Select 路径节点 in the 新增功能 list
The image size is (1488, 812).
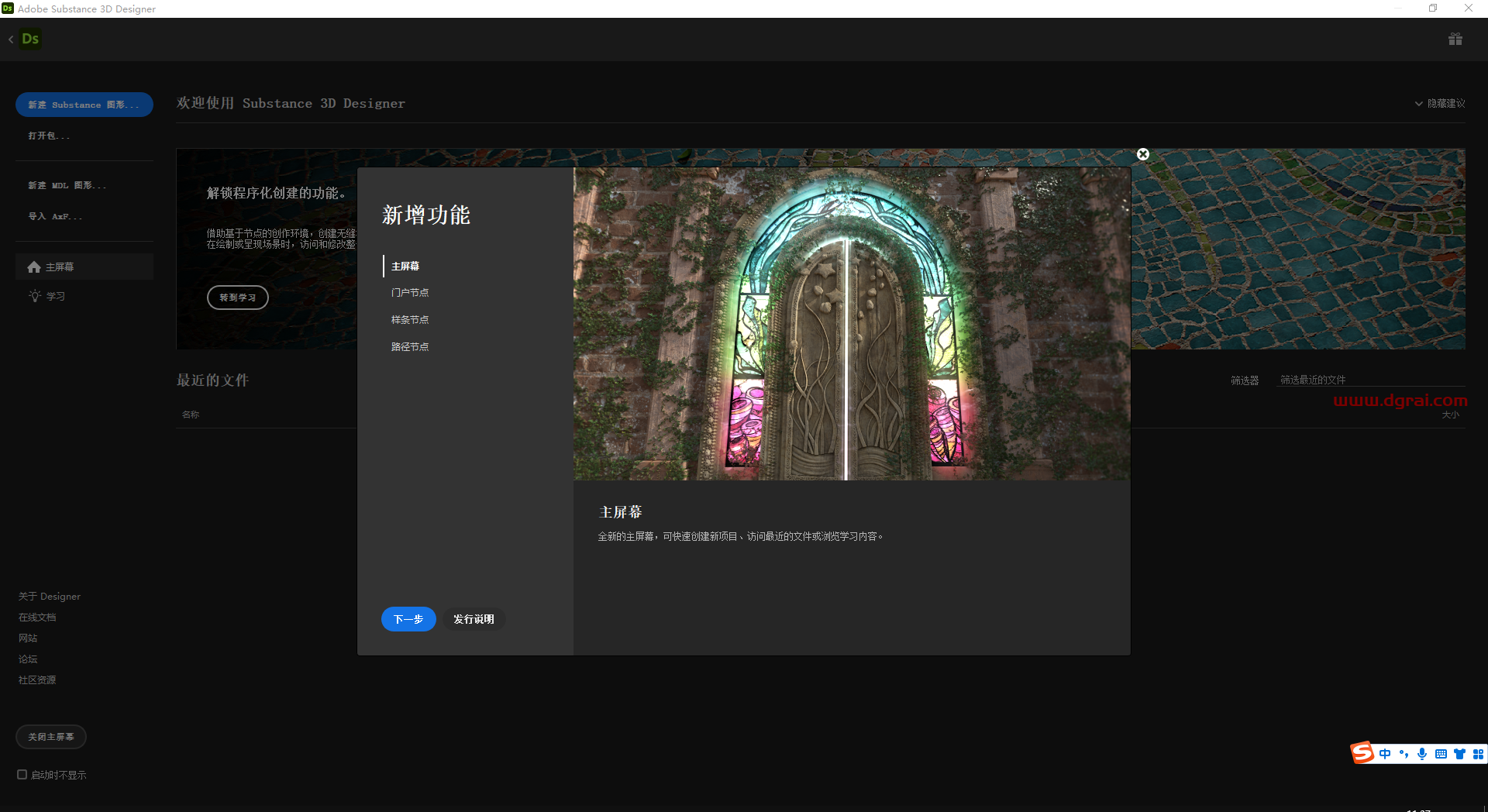point(410,346)
